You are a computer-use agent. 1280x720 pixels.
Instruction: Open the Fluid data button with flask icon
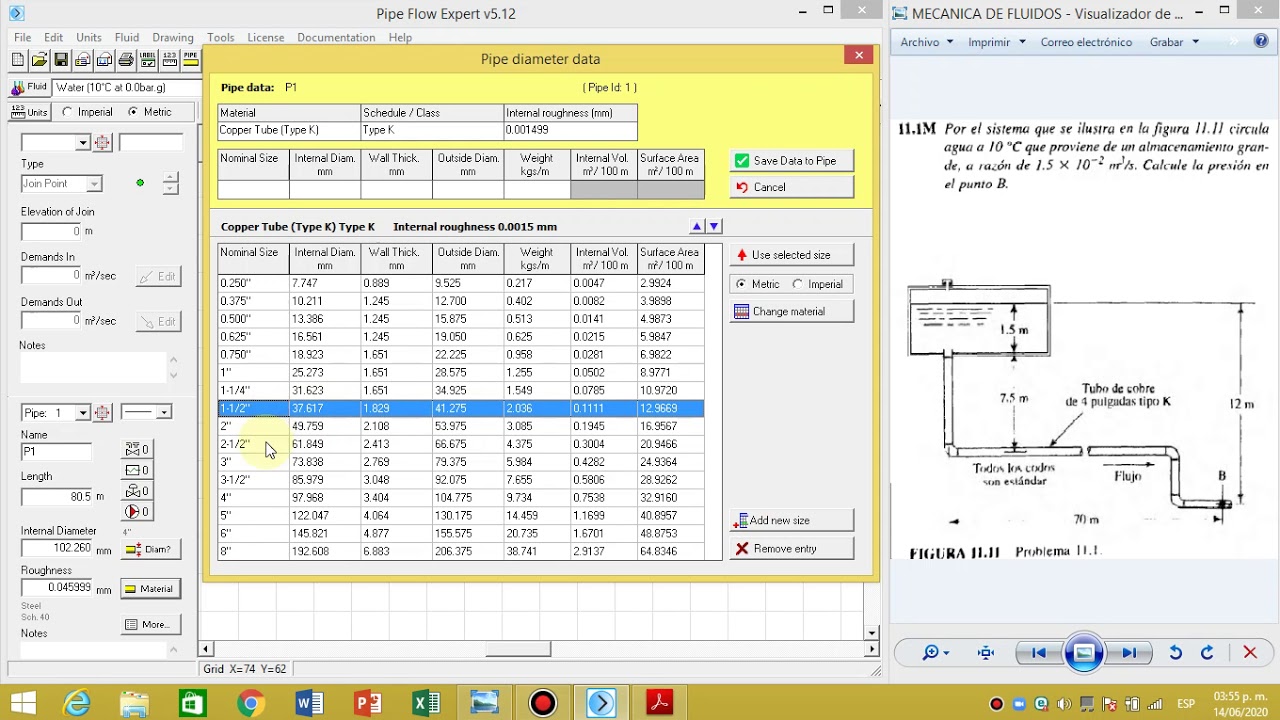click(28, 87)
